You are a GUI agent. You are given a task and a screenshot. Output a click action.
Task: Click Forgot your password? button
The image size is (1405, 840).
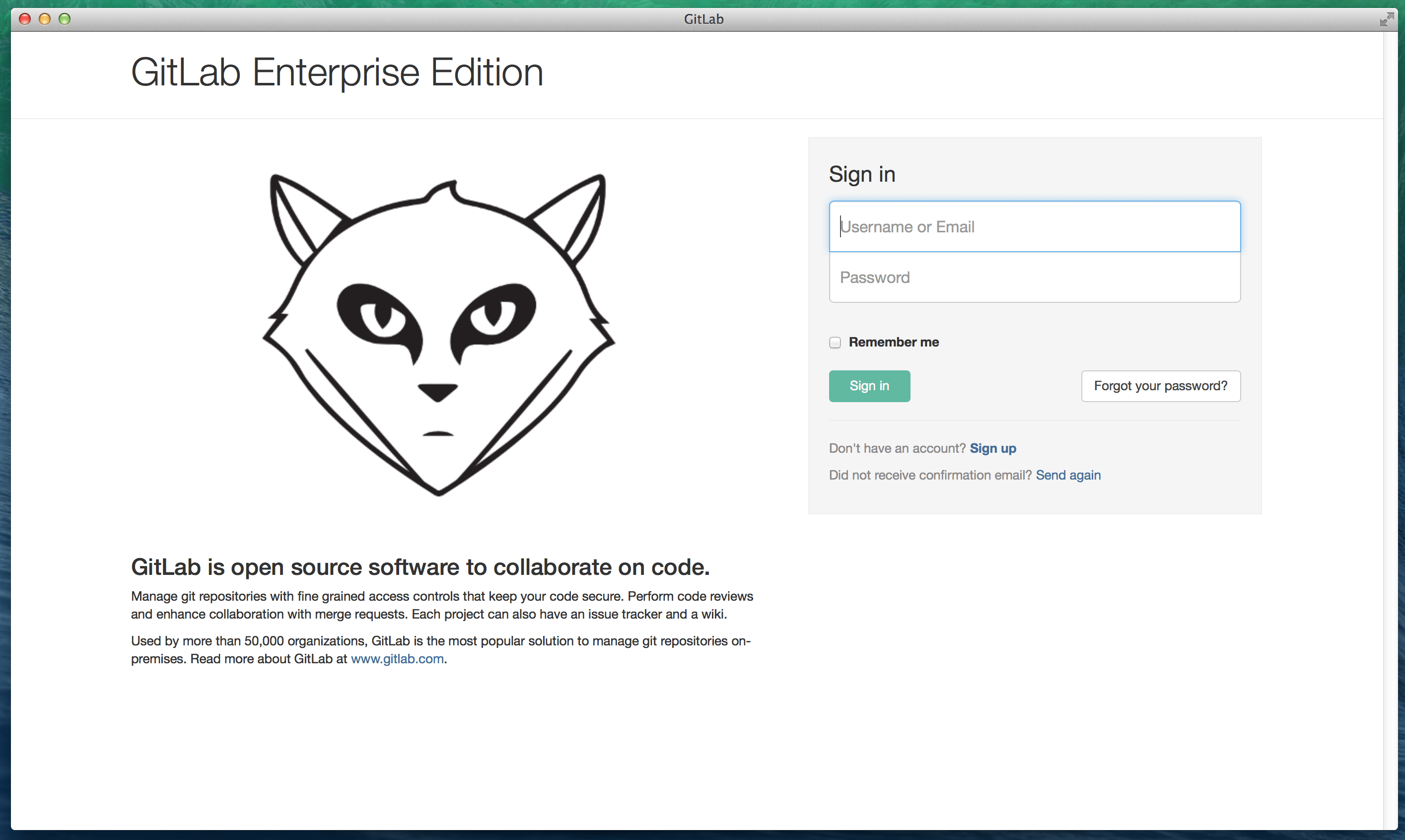point(1160,386)
